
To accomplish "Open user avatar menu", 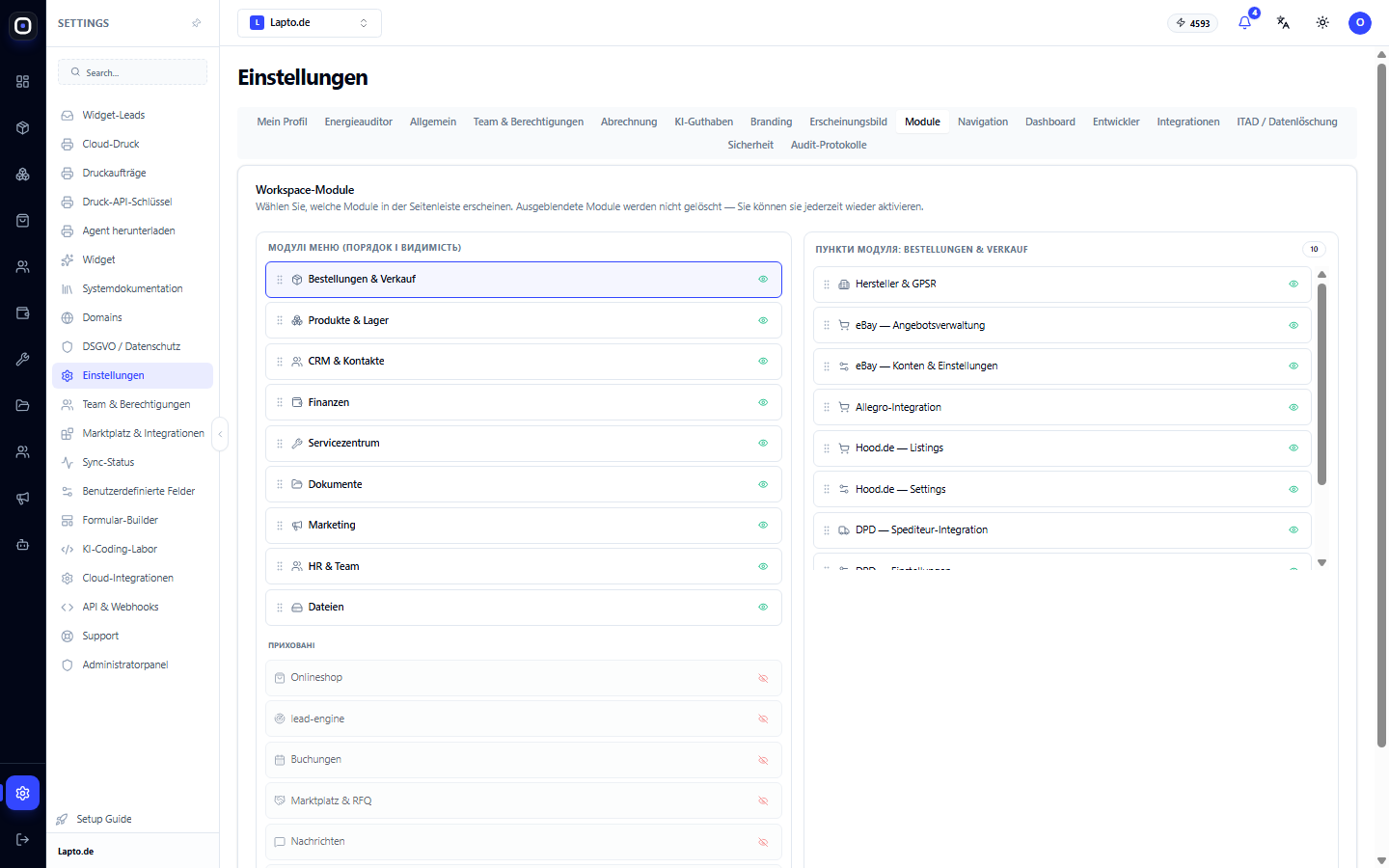I will [1360, 23].
